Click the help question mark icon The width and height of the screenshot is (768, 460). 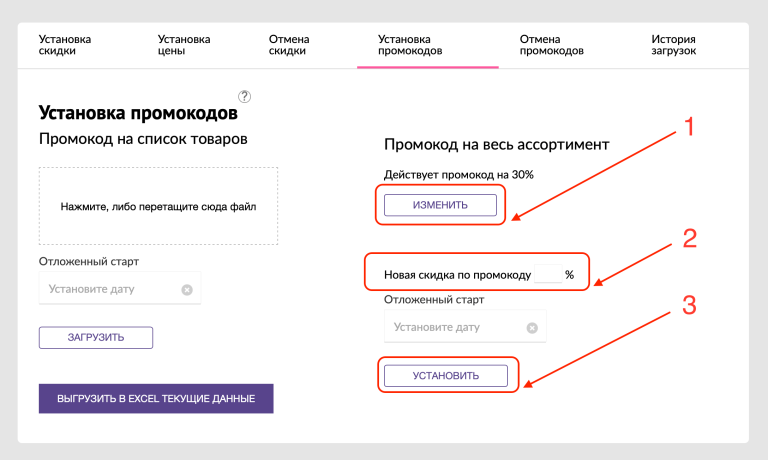pos(245,97)
